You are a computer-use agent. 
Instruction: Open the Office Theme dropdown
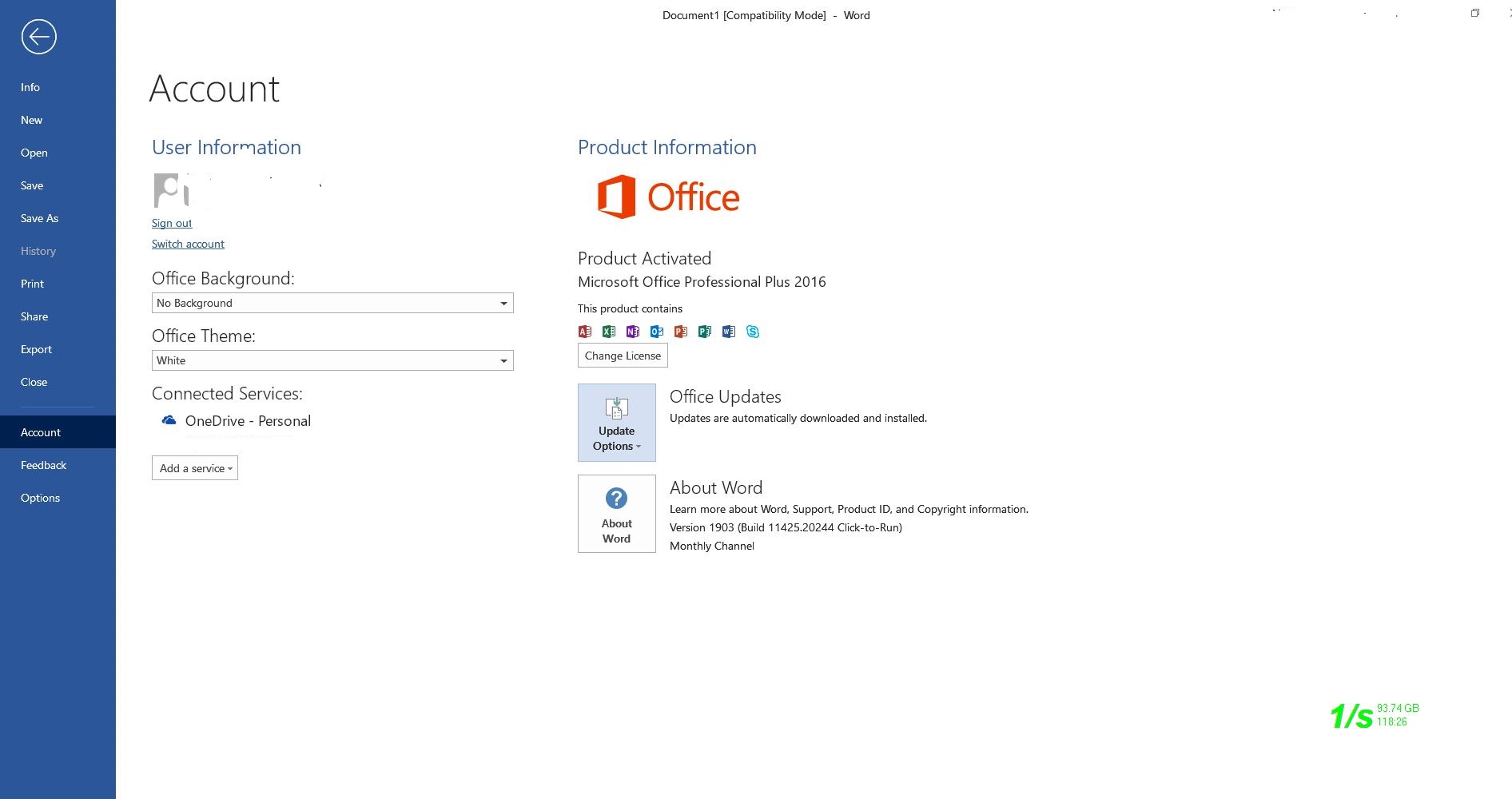[x=332, y=360]
